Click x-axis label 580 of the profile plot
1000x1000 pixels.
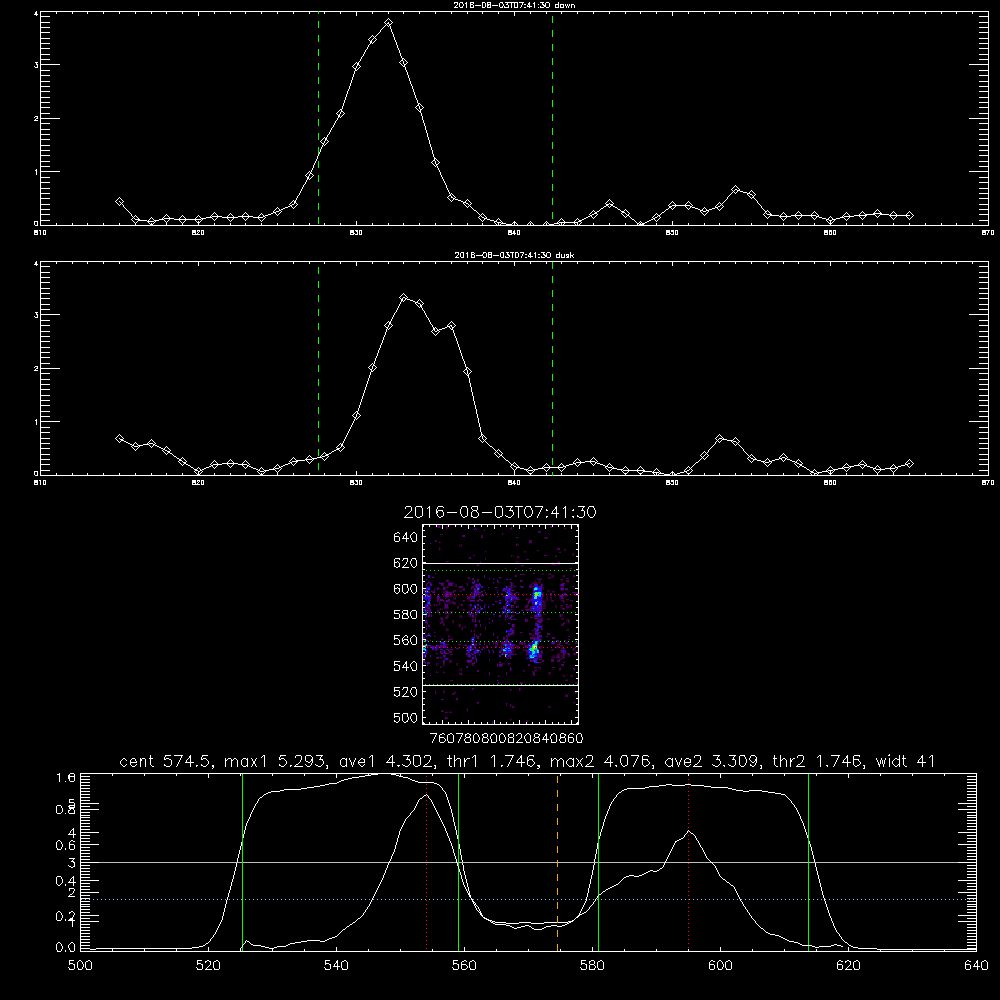coord(592,966)
